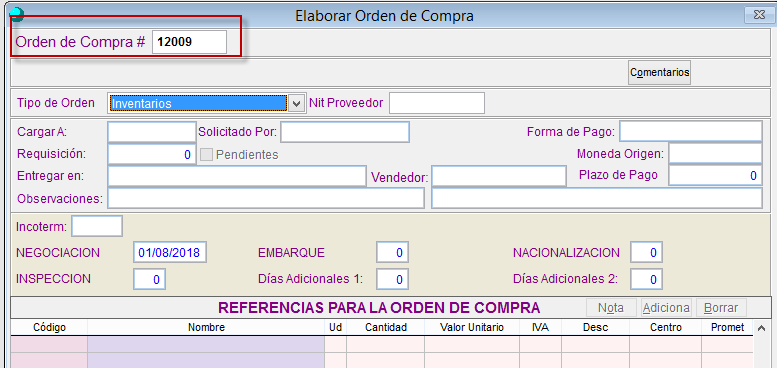
Task: Click the NACIONALIZACION days field
Action: [x=647, y=253]
